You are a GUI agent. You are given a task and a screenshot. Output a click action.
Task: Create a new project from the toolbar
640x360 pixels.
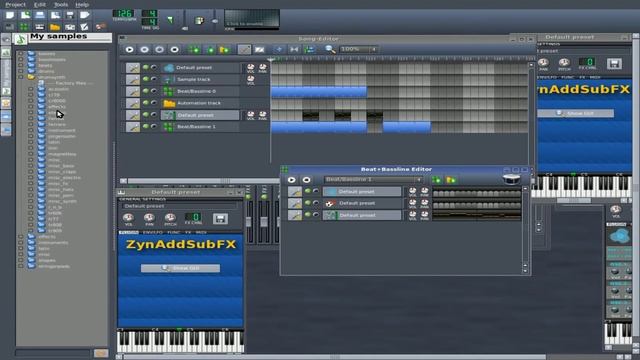coord(10,15)
